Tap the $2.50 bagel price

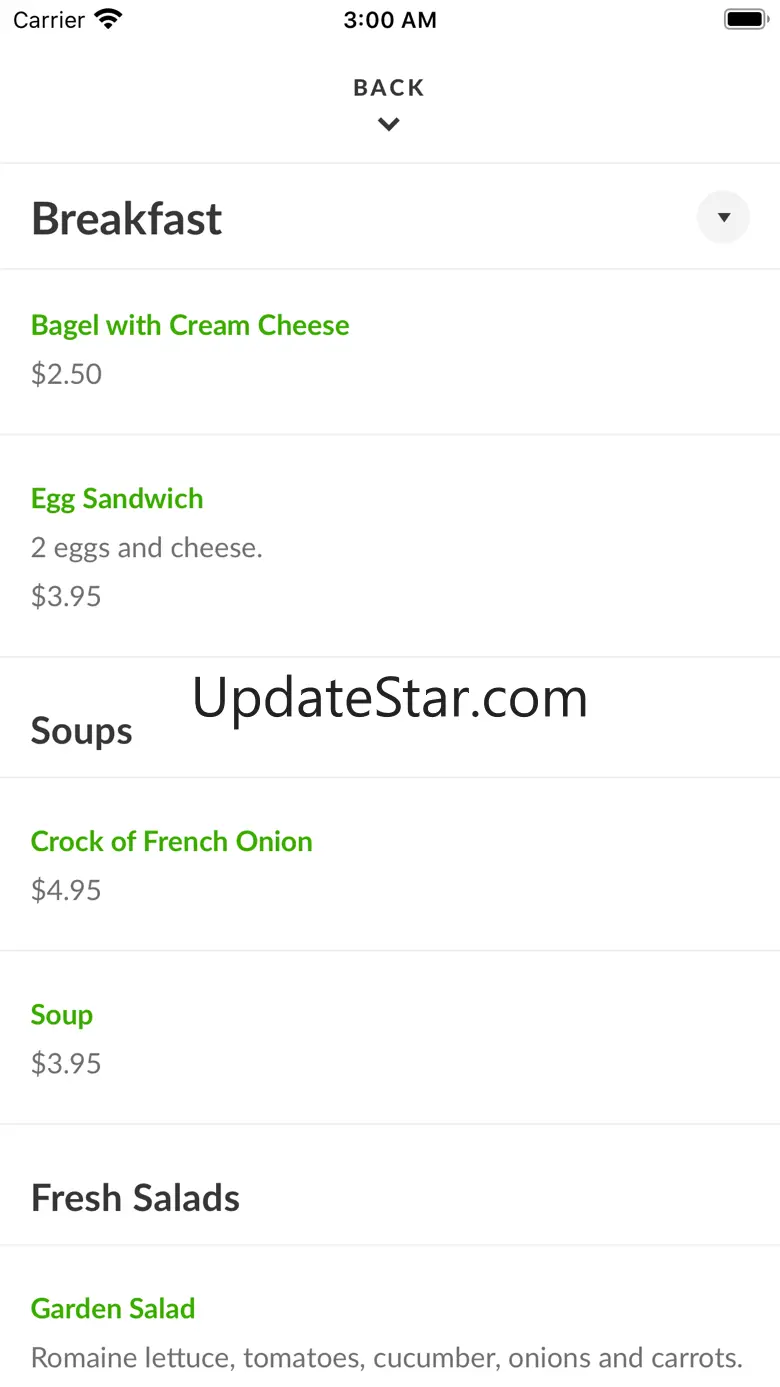pyautogui.click(x=66, y=374)
